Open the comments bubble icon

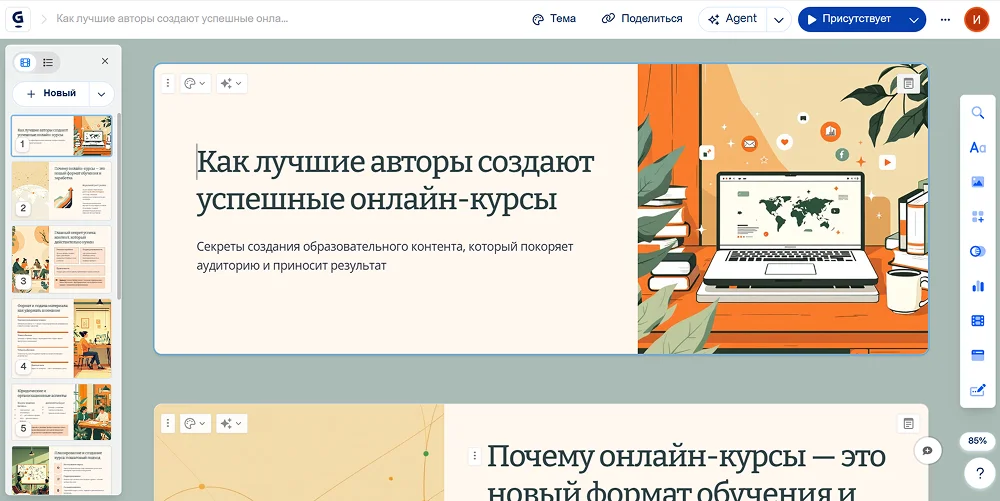[927, 451]
